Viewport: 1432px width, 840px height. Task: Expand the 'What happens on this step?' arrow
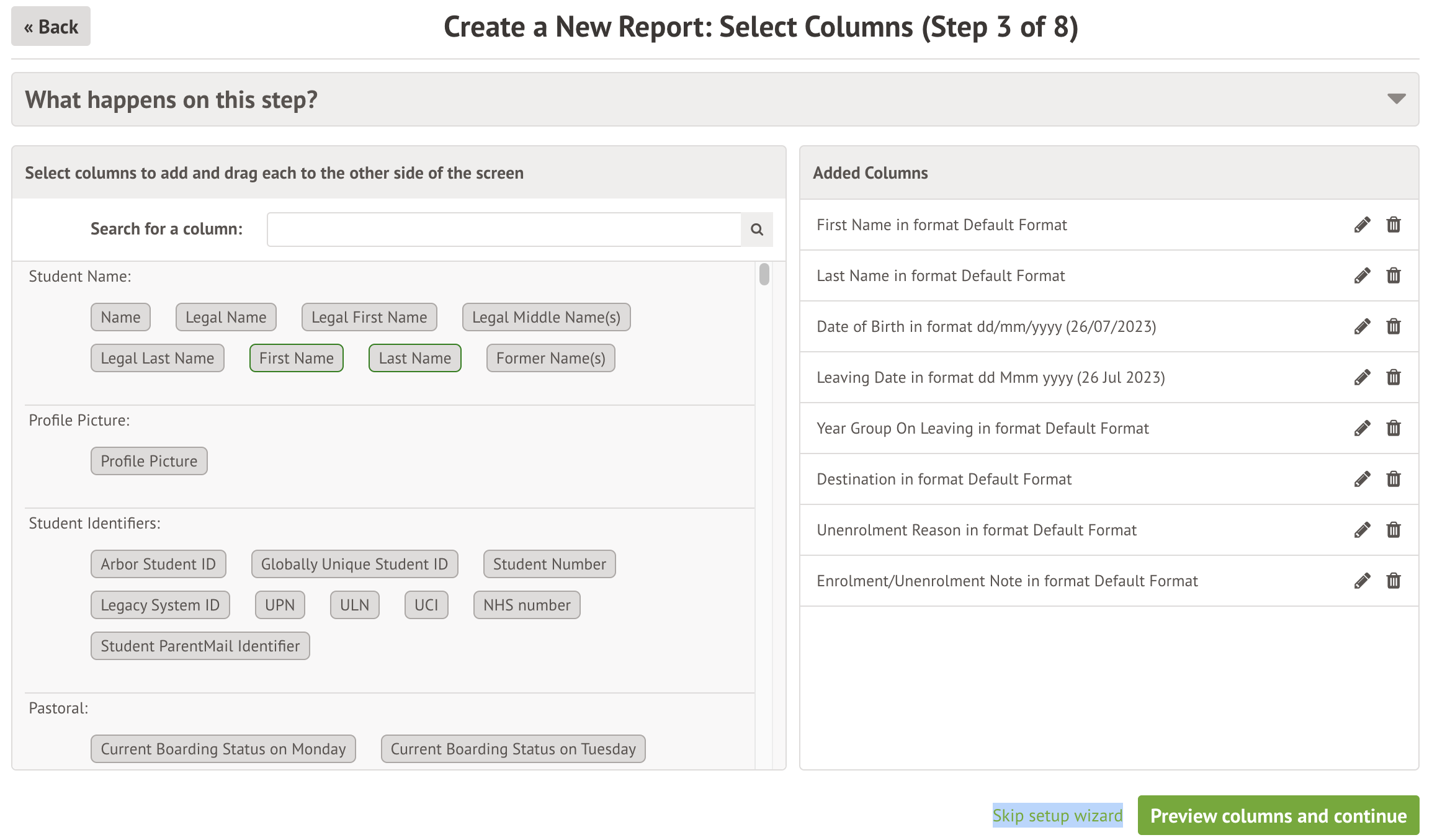pos(1396,99)
